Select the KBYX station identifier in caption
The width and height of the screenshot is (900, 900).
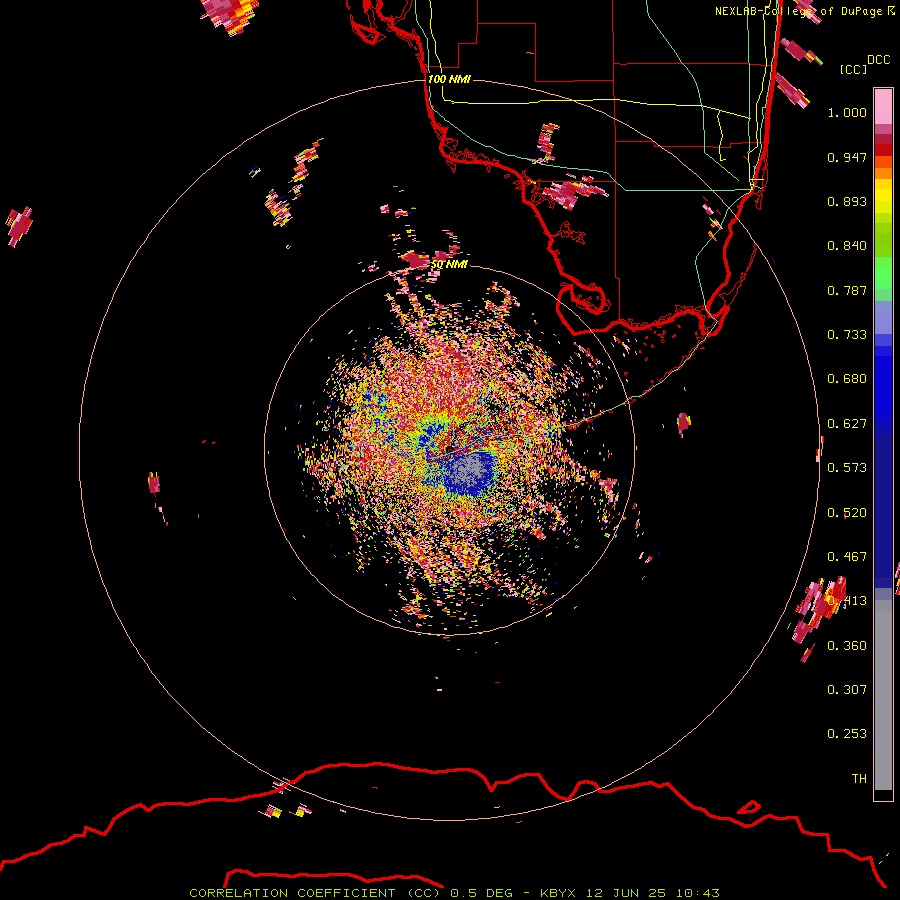(558, 893)
